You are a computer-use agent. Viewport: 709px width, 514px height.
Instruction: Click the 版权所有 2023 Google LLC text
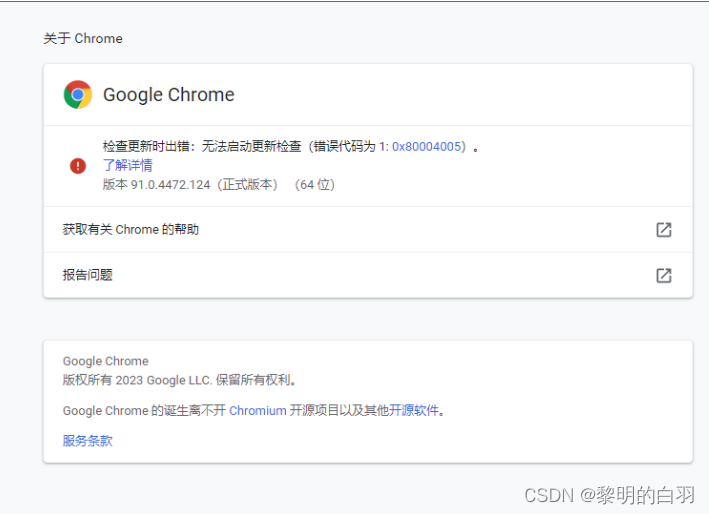pyautogui.click(x=180, y=380)
